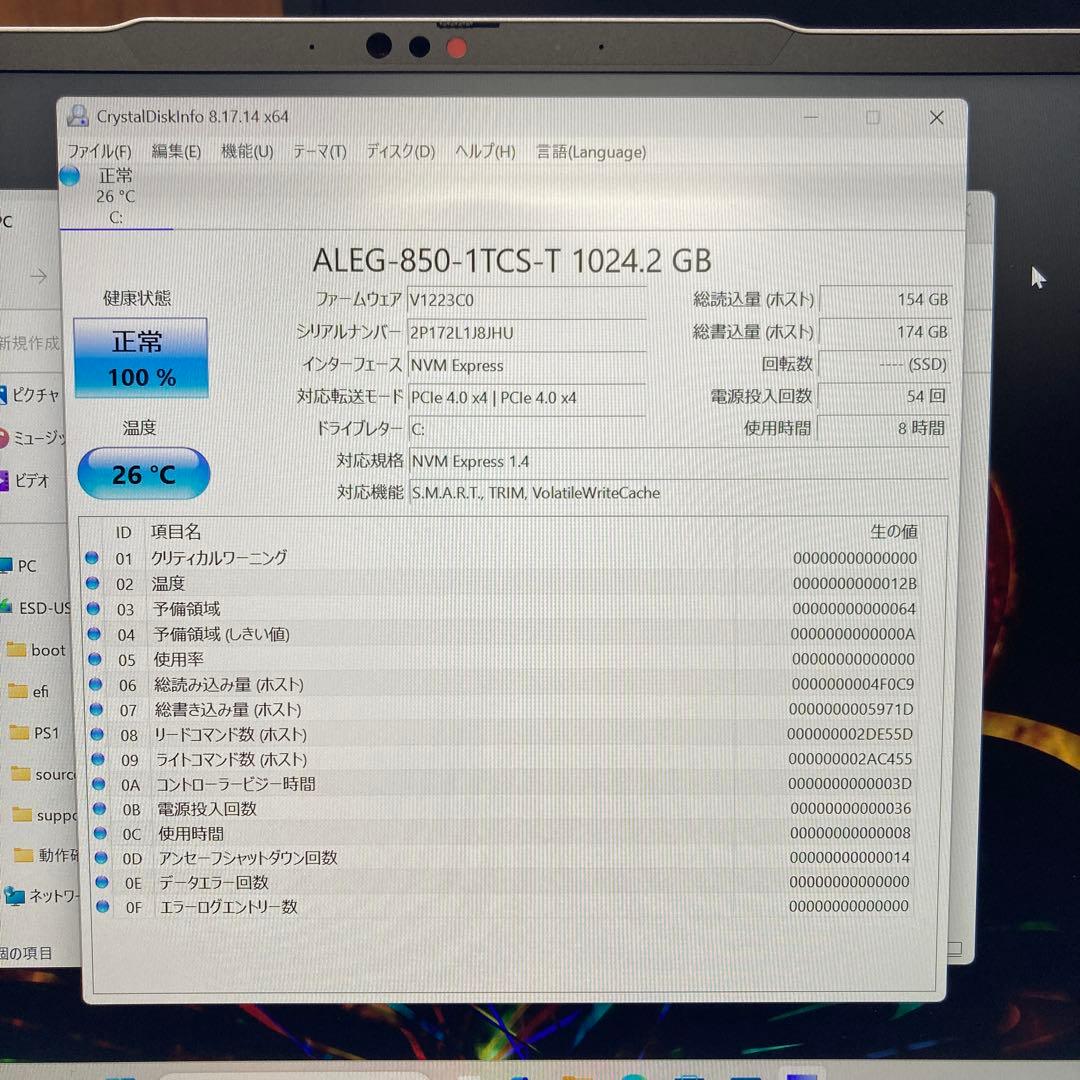Click the blue dot beside エラーログエントリー数

101,906
